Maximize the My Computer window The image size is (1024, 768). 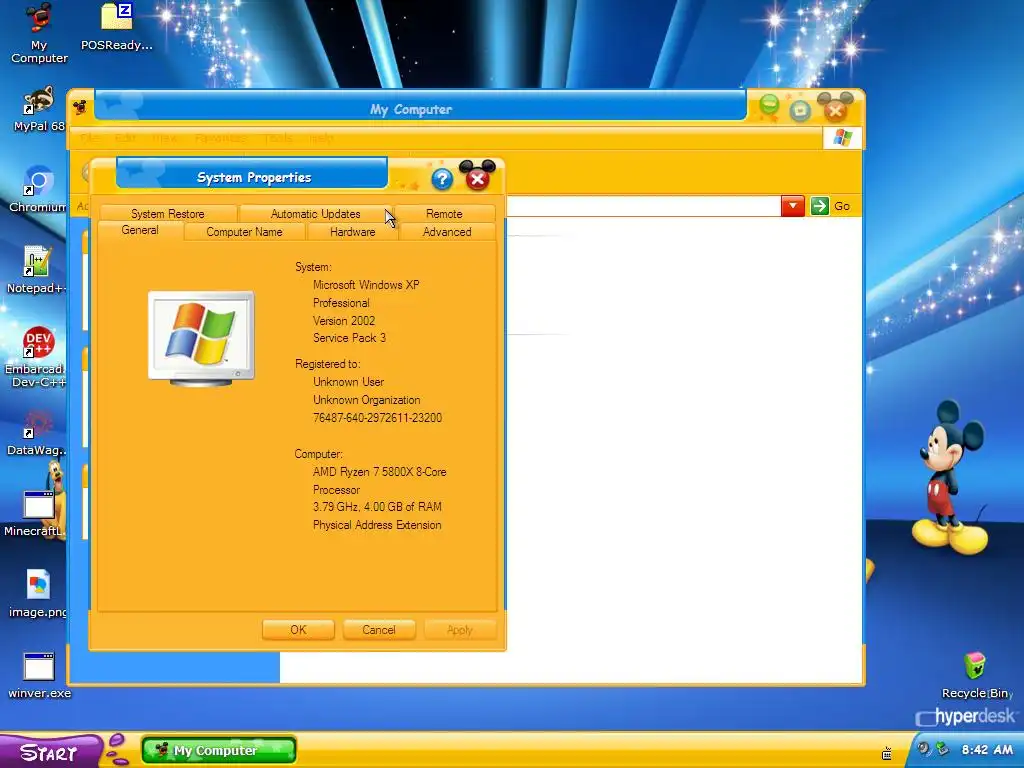click(x=800, y=110)
